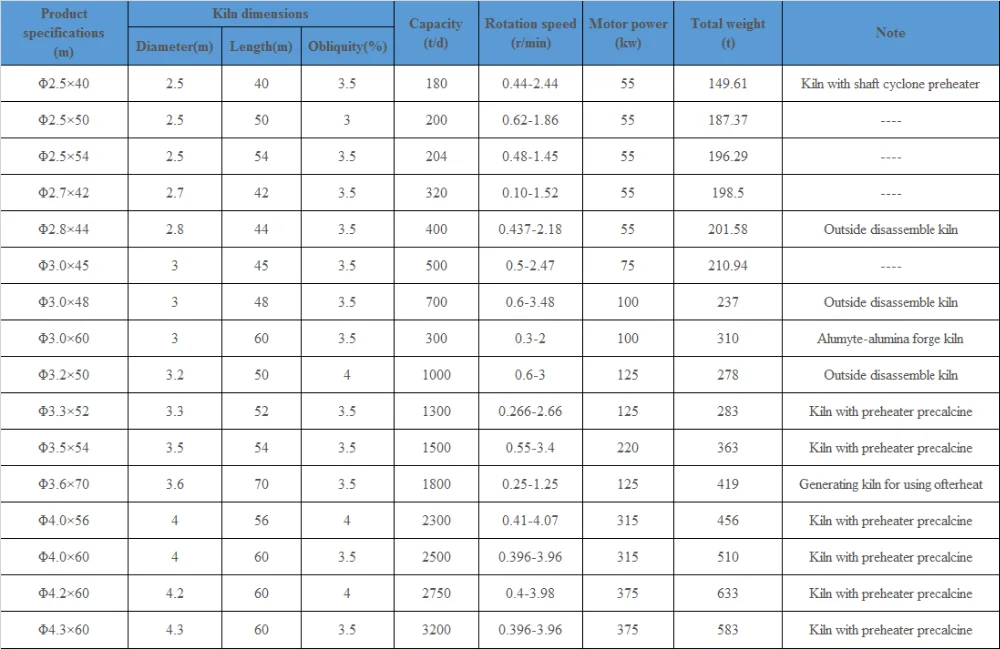
Task: Select the Capacity (t/d) header
Action: pyautogui.click(x=436, y=33)
